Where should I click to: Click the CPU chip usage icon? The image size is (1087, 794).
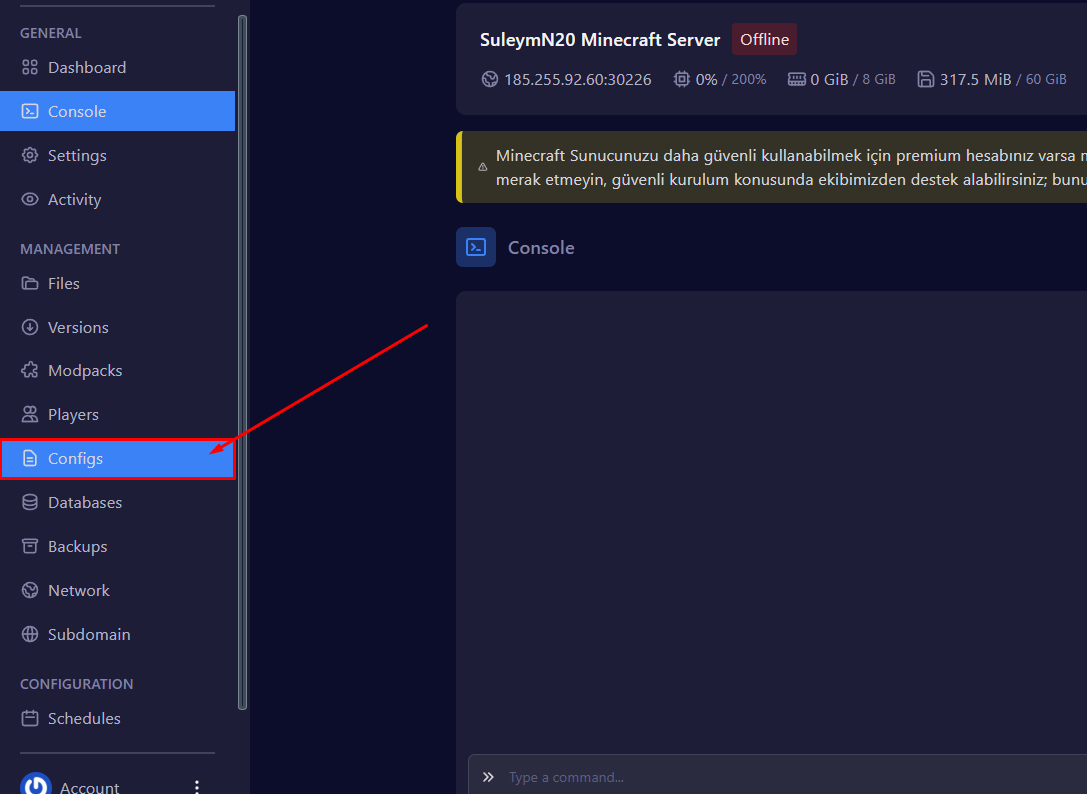pyautogui.click(x=681, y=79)
